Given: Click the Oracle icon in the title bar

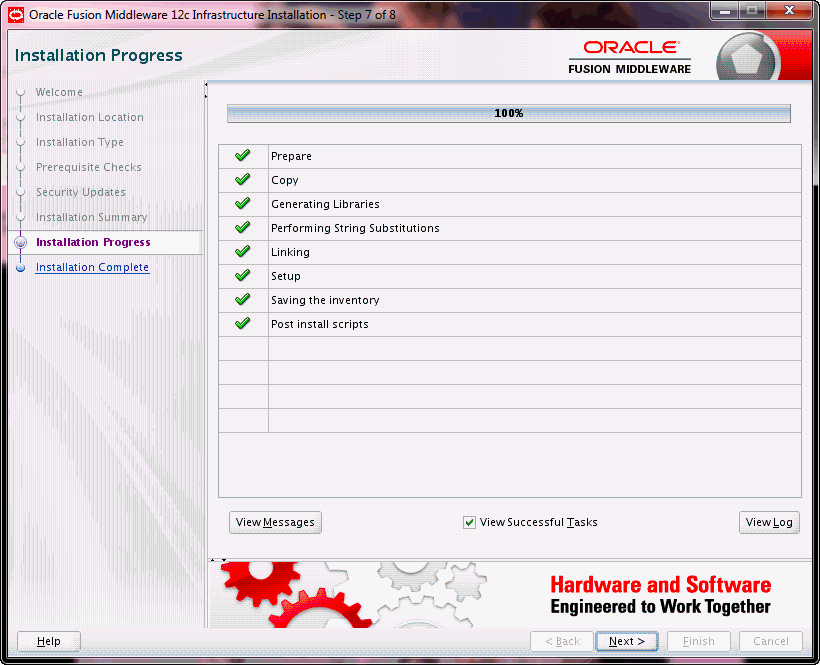Looking at the screenshot, I should (16, 15).
